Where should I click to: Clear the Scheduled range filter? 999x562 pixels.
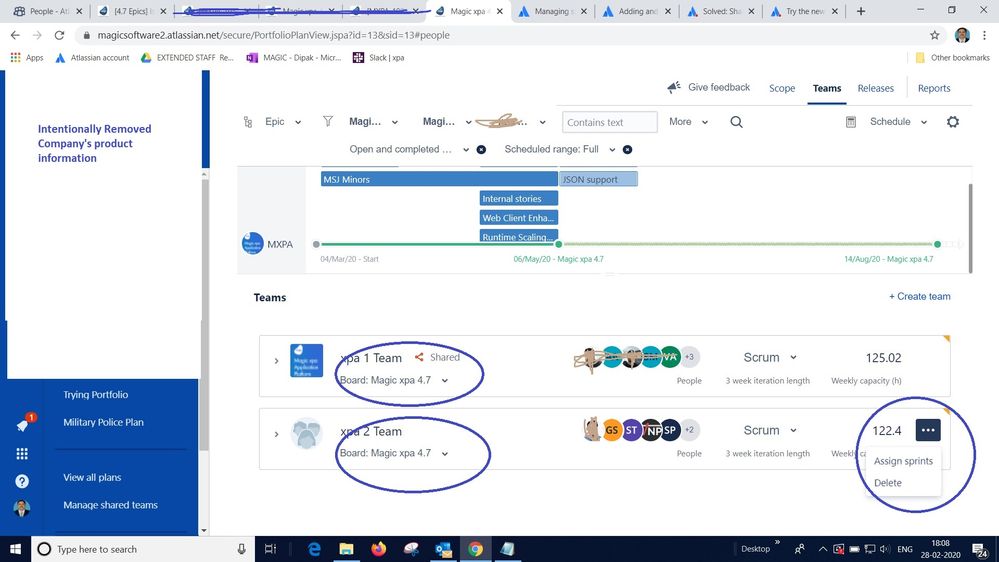click(628, 149)
